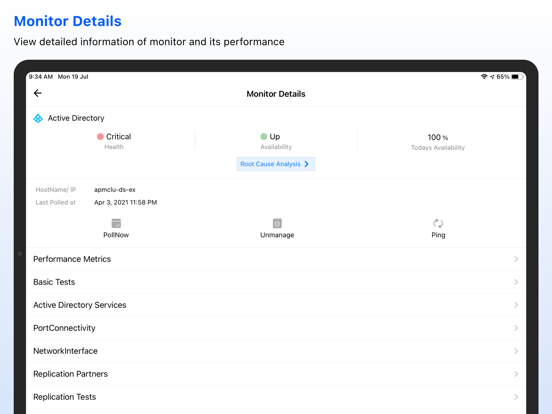Screen dimensions: 552x414
Task: Click the Health label under Critical
Action: (114, 147)
